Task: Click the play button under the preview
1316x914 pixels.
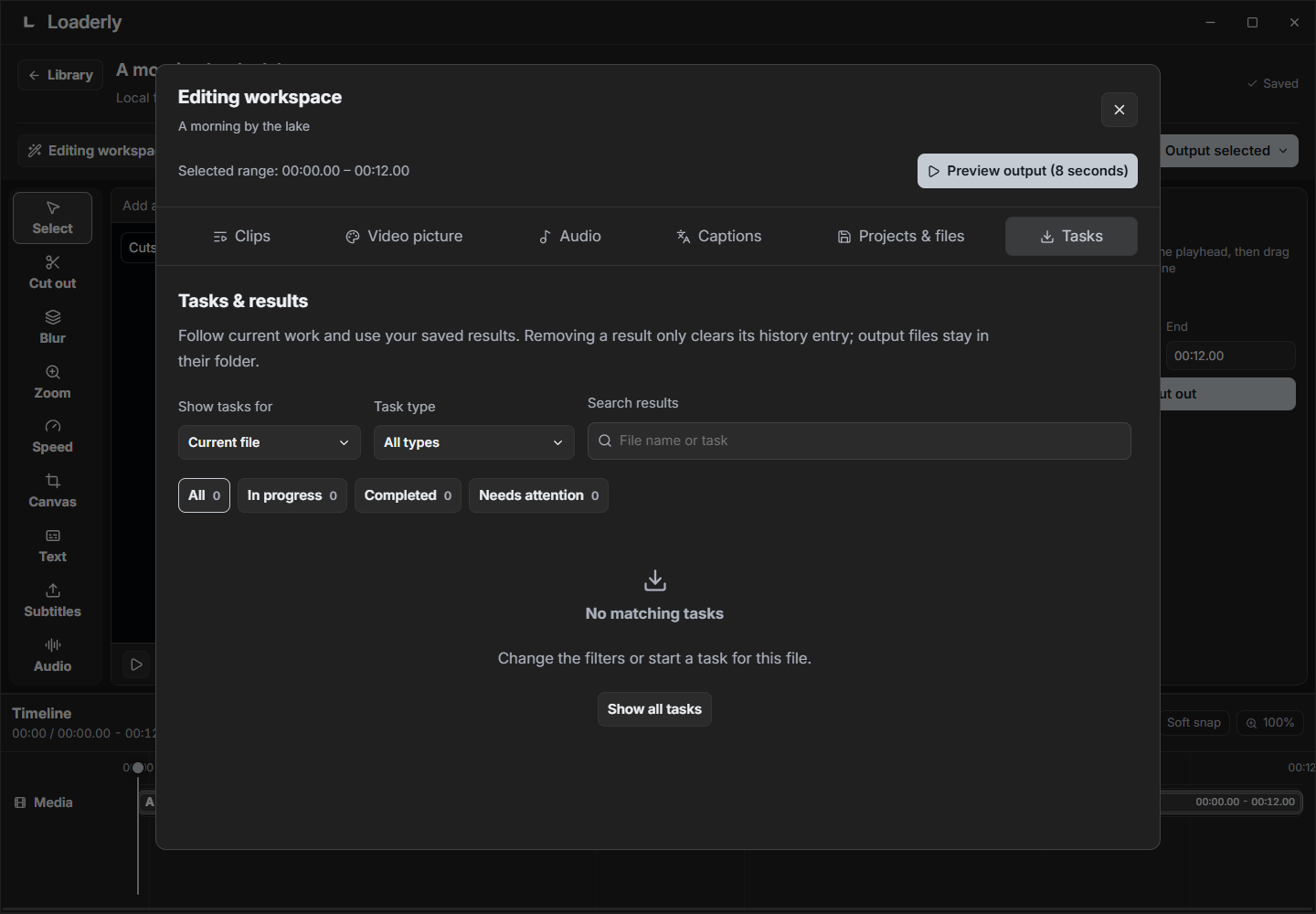Action: click(136, 664)
